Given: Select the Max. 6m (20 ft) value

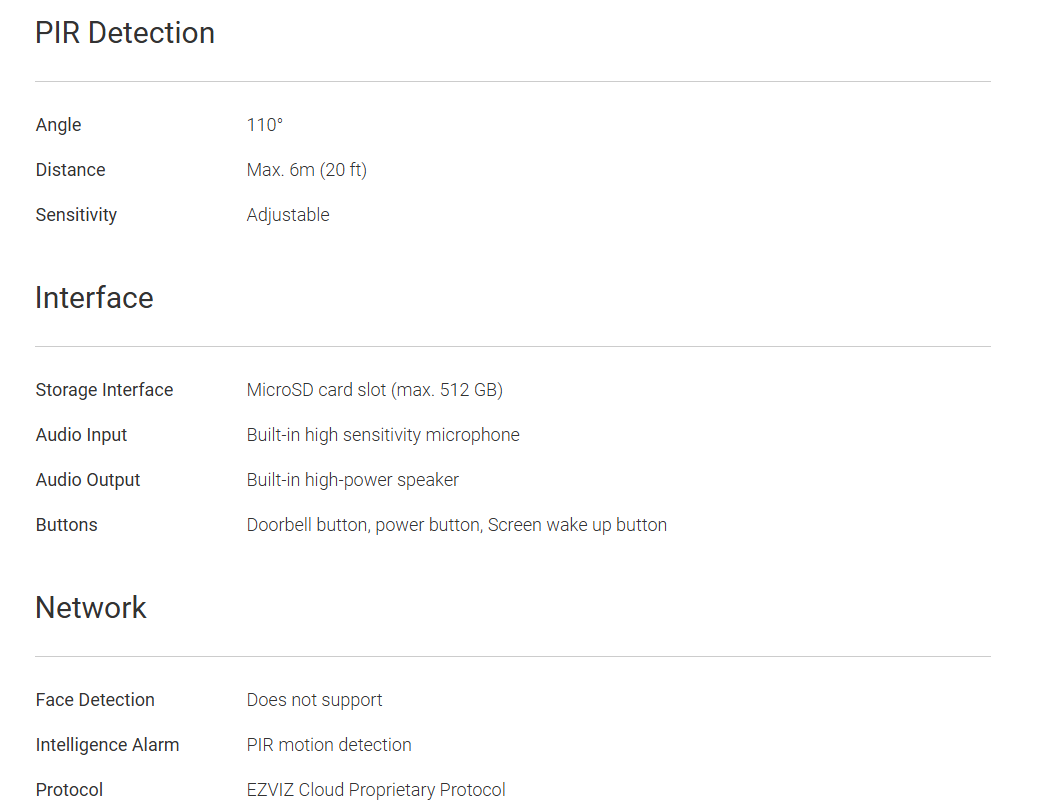Looking at the screenshot, I should pos(307,170).
